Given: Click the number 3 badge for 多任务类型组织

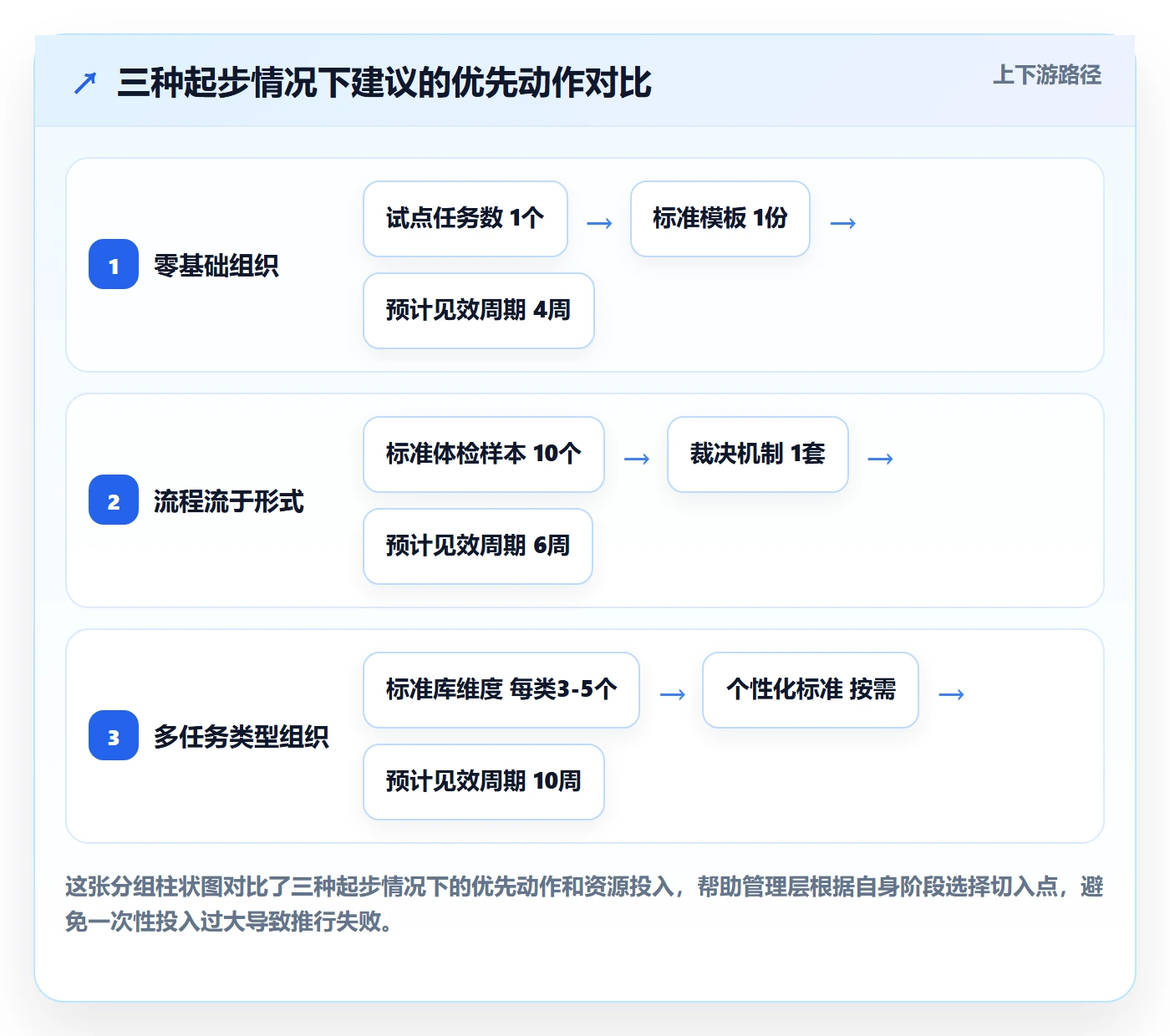Looking at the screenshot, I should coord(114,736).
